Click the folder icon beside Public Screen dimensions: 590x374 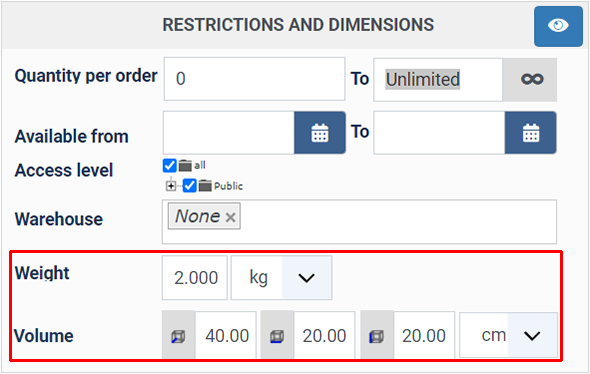point(205,185)
